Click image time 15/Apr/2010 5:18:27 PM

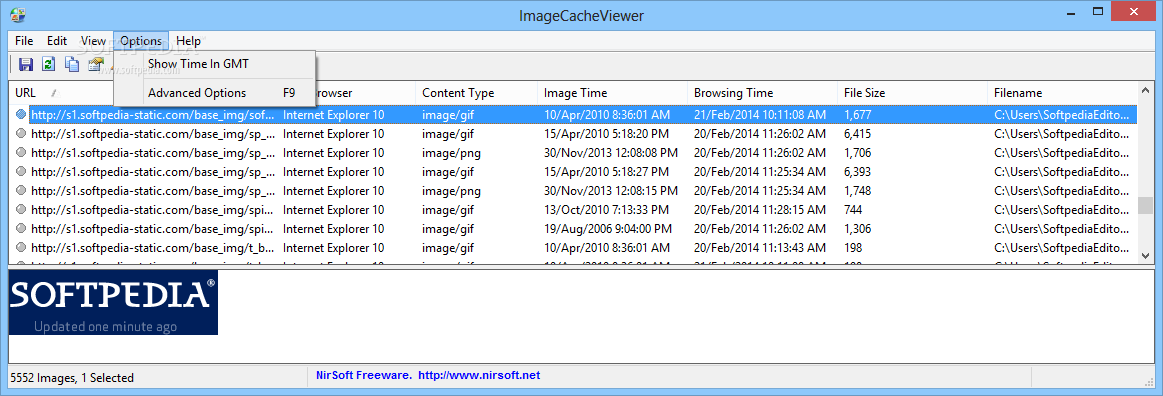point(607,171)
